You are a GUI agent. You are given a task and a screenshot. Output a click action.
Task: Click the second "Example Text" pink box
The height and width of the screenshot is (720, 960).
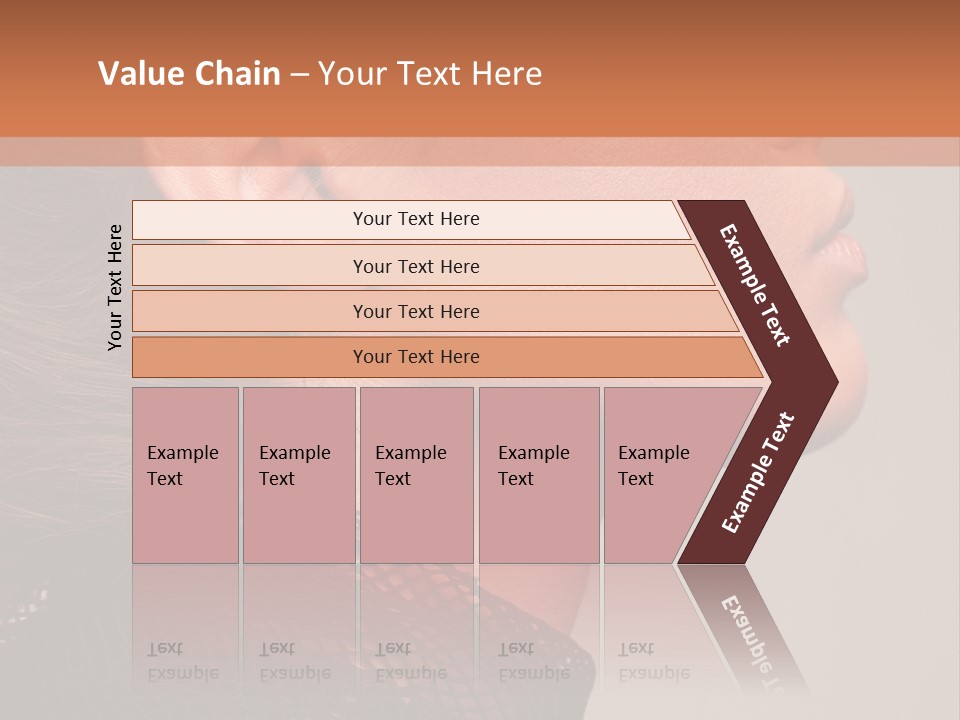click(x=298, y=474)
